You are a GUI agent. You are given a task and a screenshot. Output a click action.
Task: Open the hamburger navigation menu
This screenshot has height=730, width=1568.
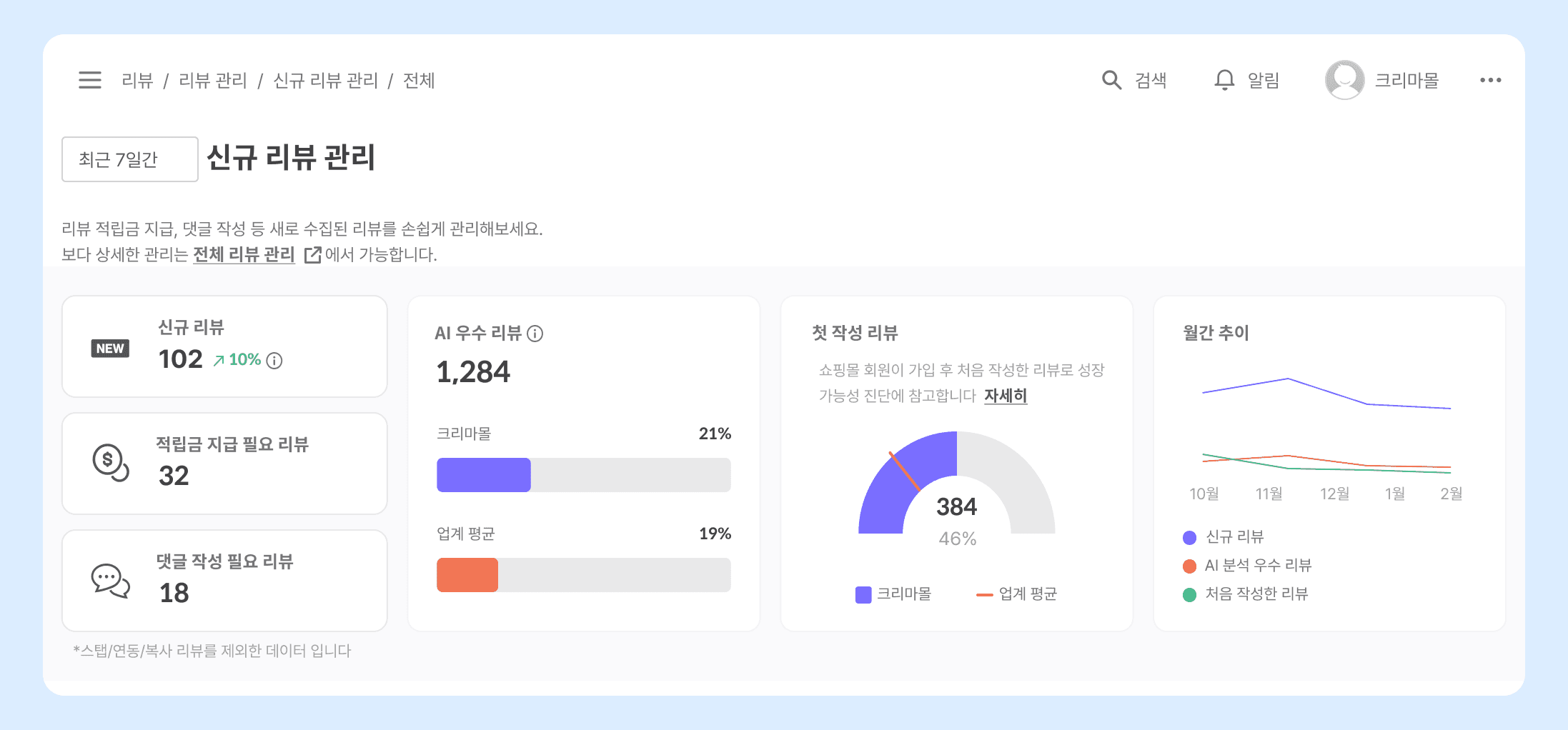point(89,81)
